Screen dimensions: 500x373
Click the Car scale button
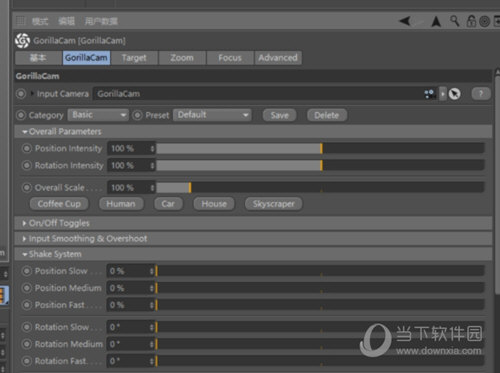tap(168, 204)
